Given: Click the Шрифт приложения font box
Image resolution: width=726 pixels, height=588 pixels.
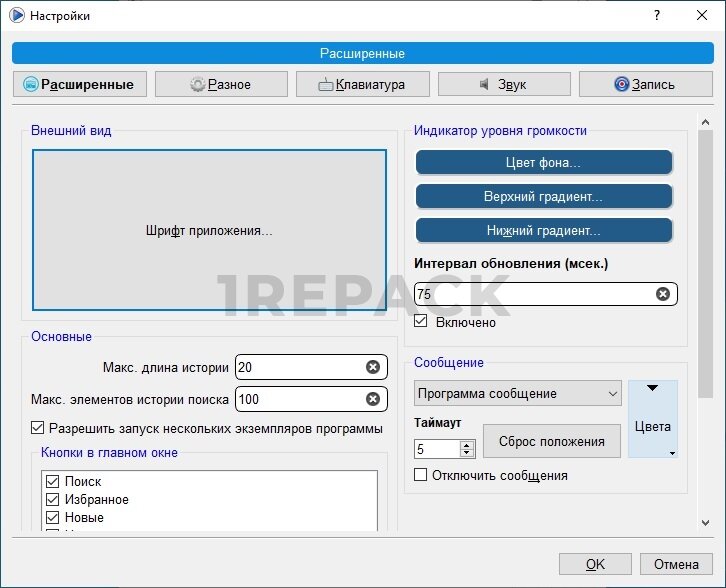Looking at the screenshot, I should (x=209, y=230).
